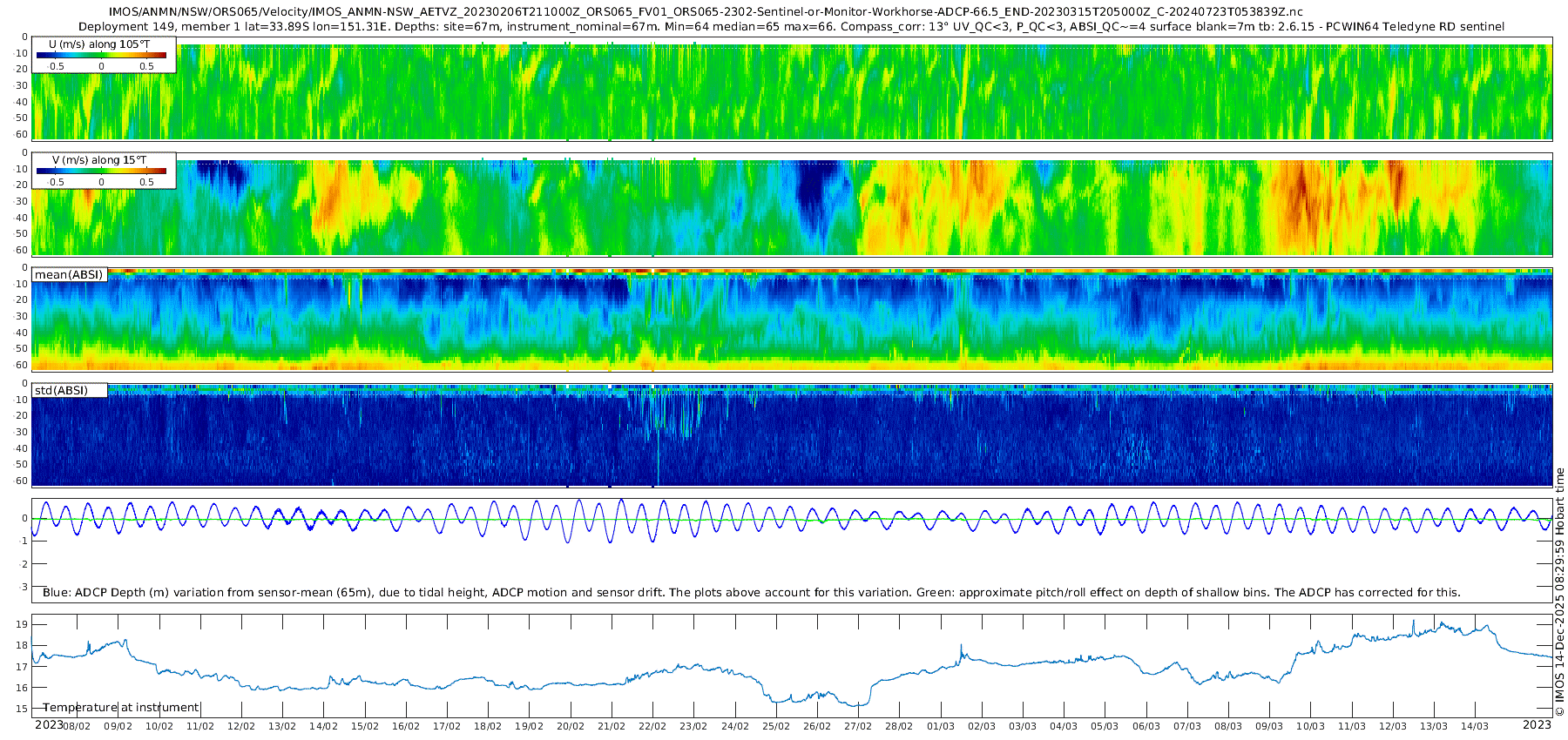Click the 12/03 date tick label
This screenshot has height=740, width=1568.
pyautogui.click(x=1393, y=726)
